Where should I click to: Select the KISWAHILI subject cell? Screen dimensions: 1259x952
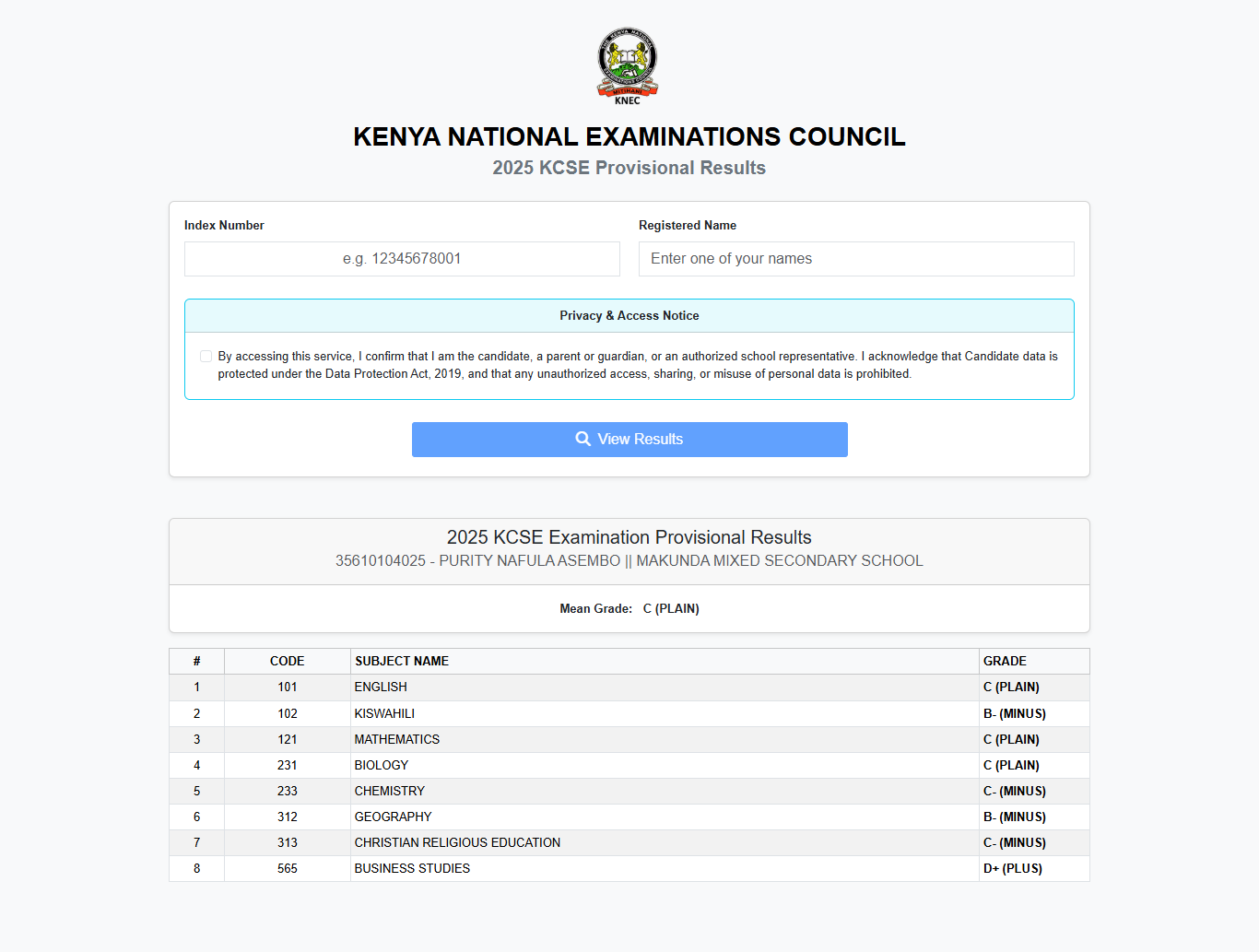coord(384,714)
